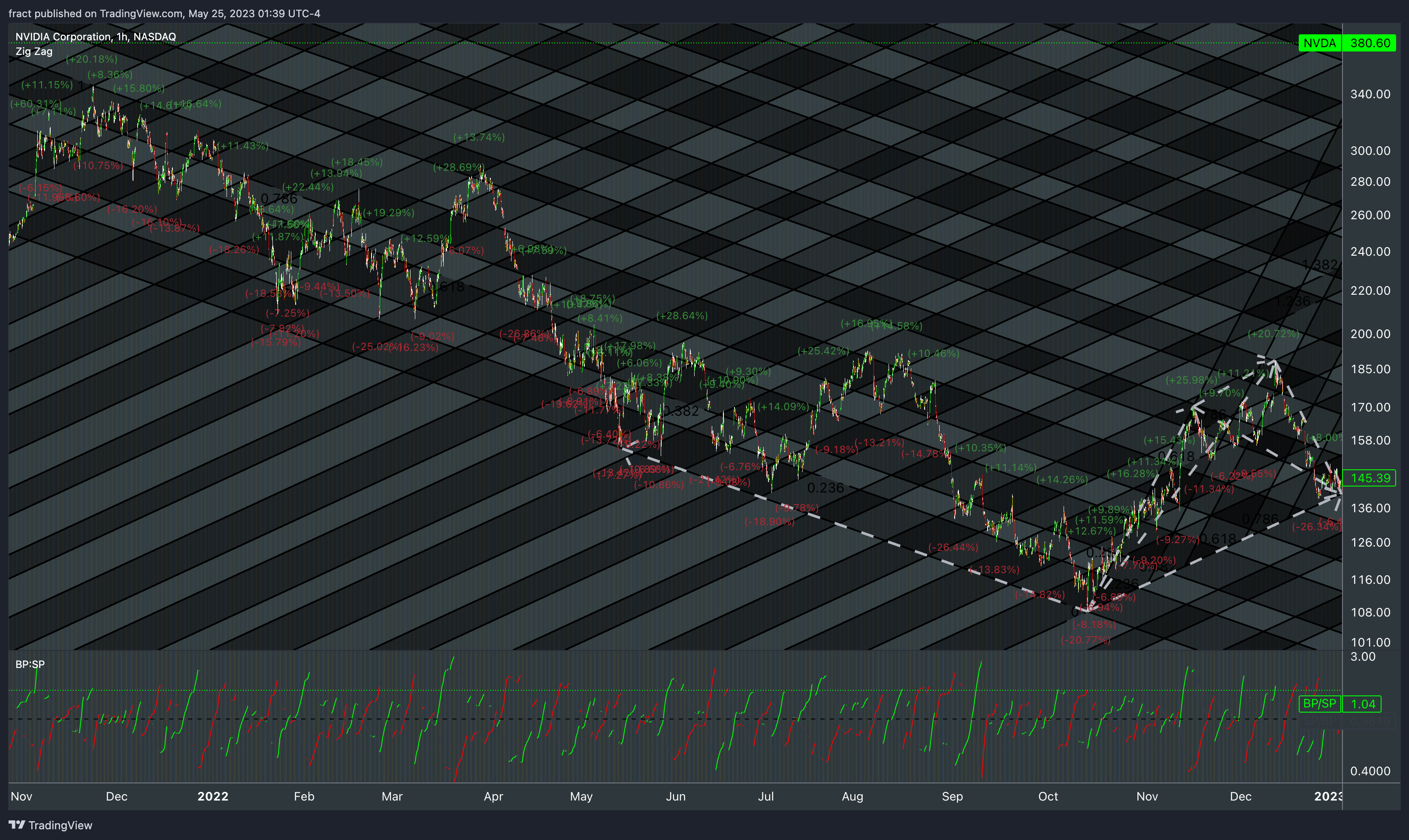The height and width of the screenshot is (840, 1409).
Task: Click the Sep label on time axis
Action: [952, 796]
